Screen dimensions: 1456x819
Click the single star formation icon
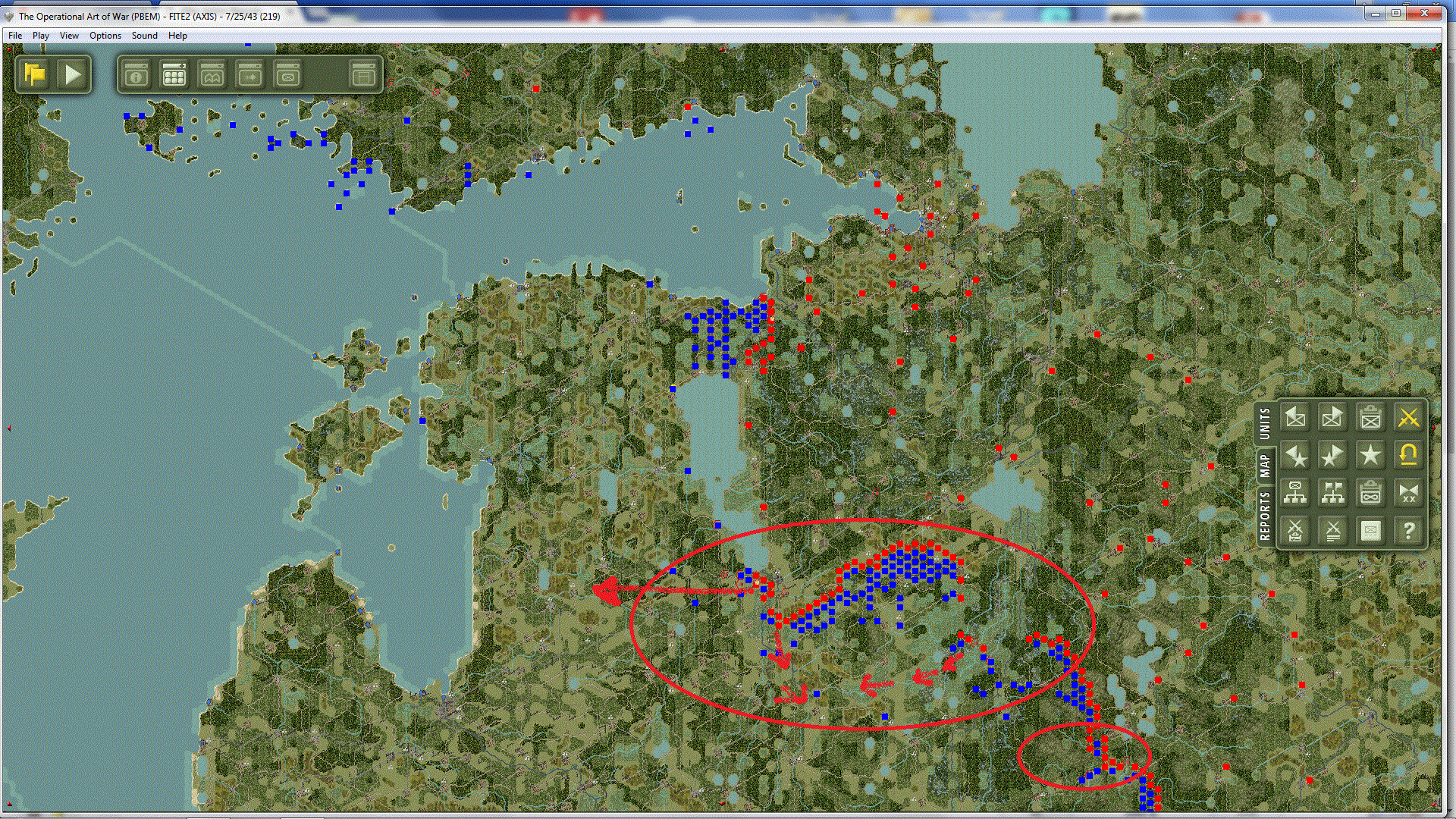coord(1370,455)
